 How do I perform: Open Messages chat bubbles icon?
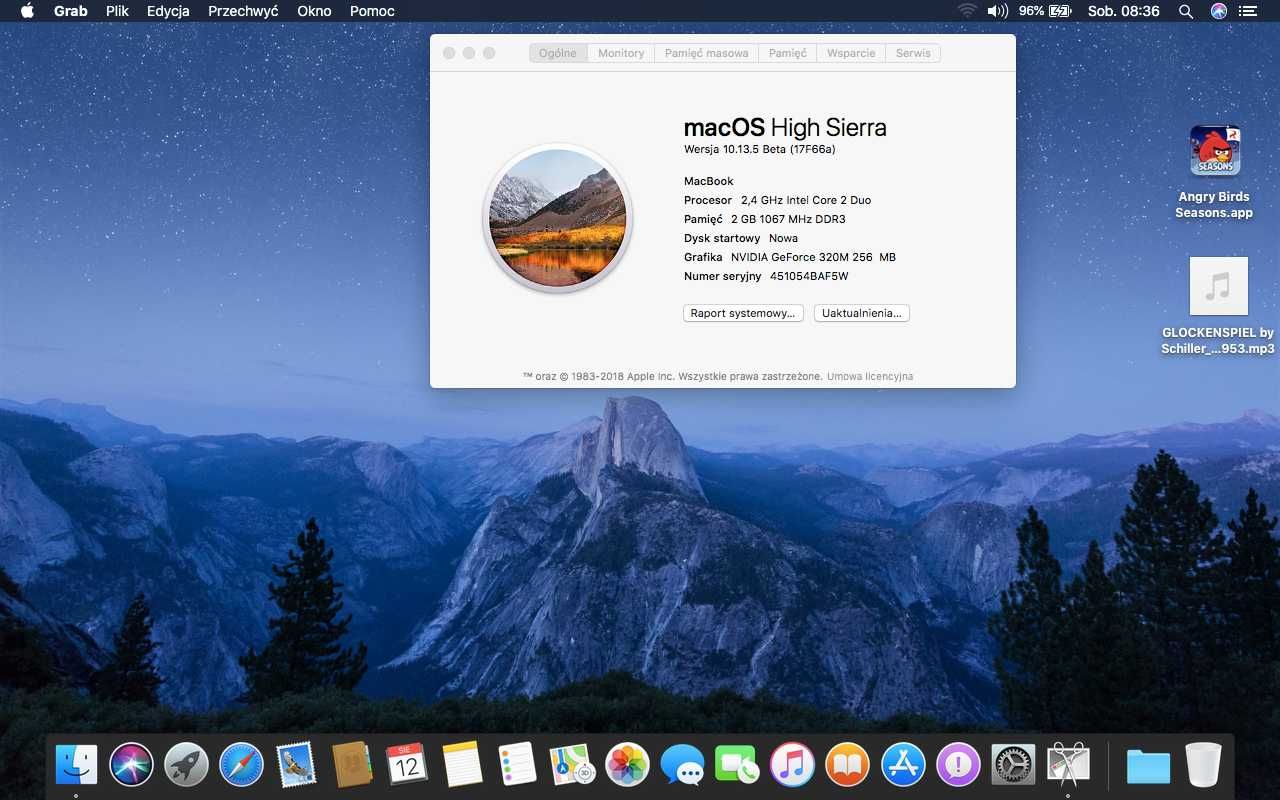(x=683, y=765)
